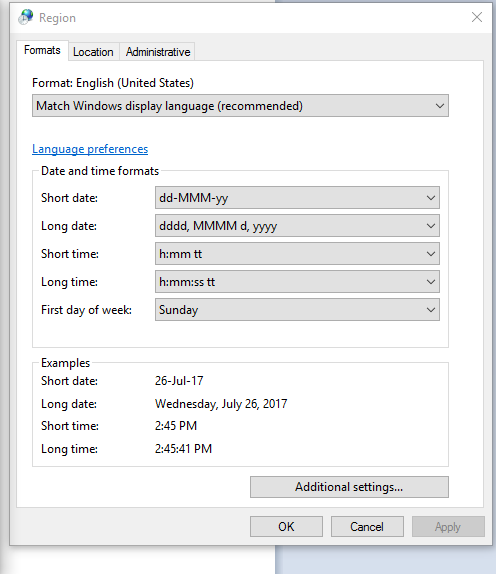Click the Cancel button
Screen dimensions: 496x574
pyautogui.click(x=367, y=526)
